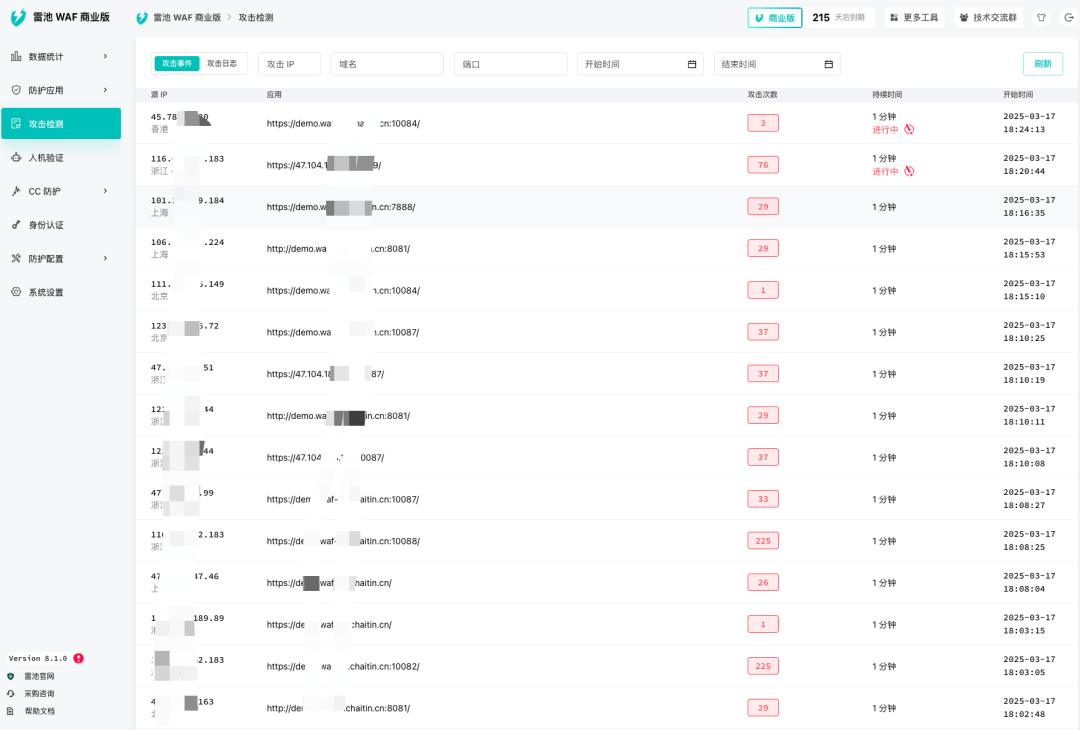Click the 帮助文档 document icon
The height and width of the screenshot is (730, 1080).
(10, 711)
